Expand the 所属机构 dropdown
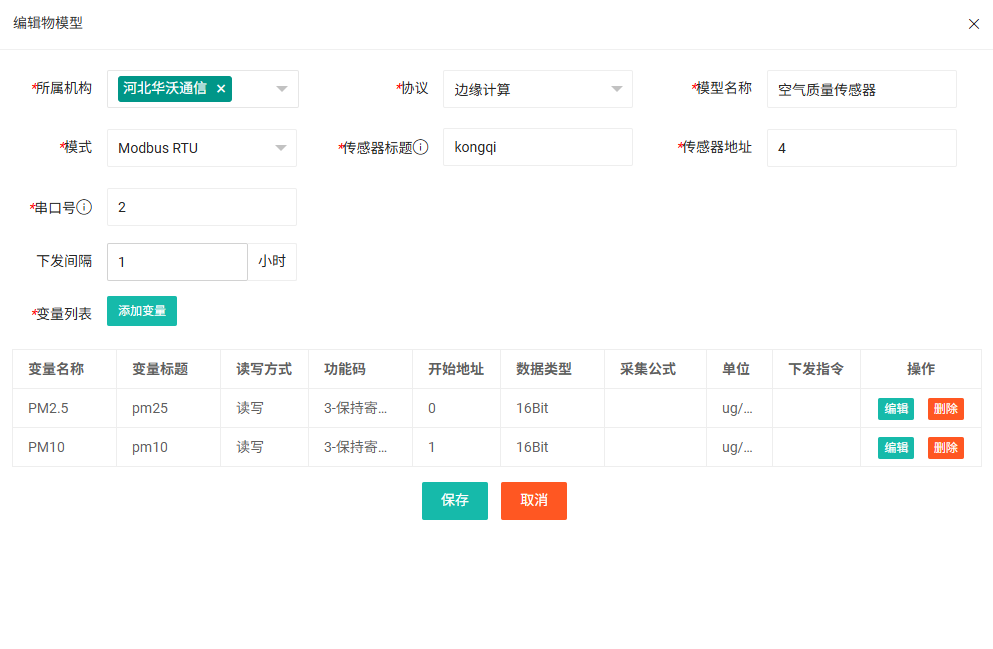Viewport: 993px width, 649px height. tap(281, 89)
